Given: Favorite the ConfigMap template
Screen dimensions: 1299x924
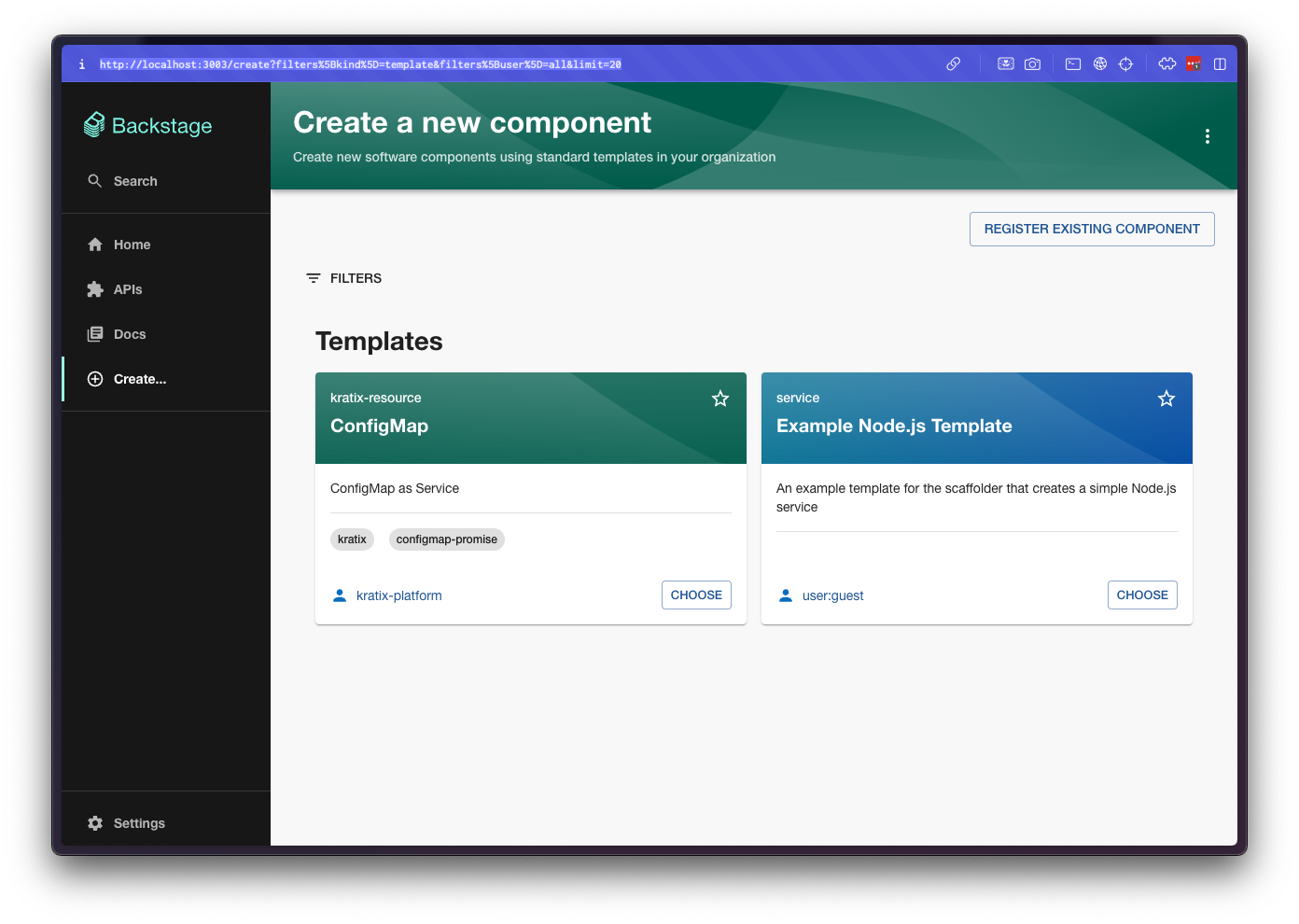Looking at the screenshot, I should [x=720, y=399].
